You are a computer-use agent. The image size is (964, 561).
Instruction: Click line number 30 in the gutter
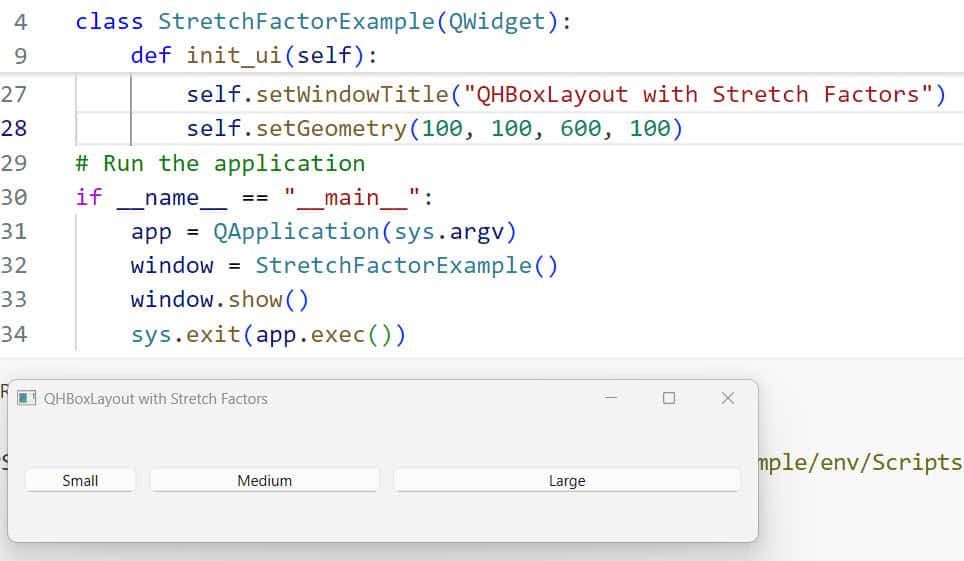(x=14, y=197)
